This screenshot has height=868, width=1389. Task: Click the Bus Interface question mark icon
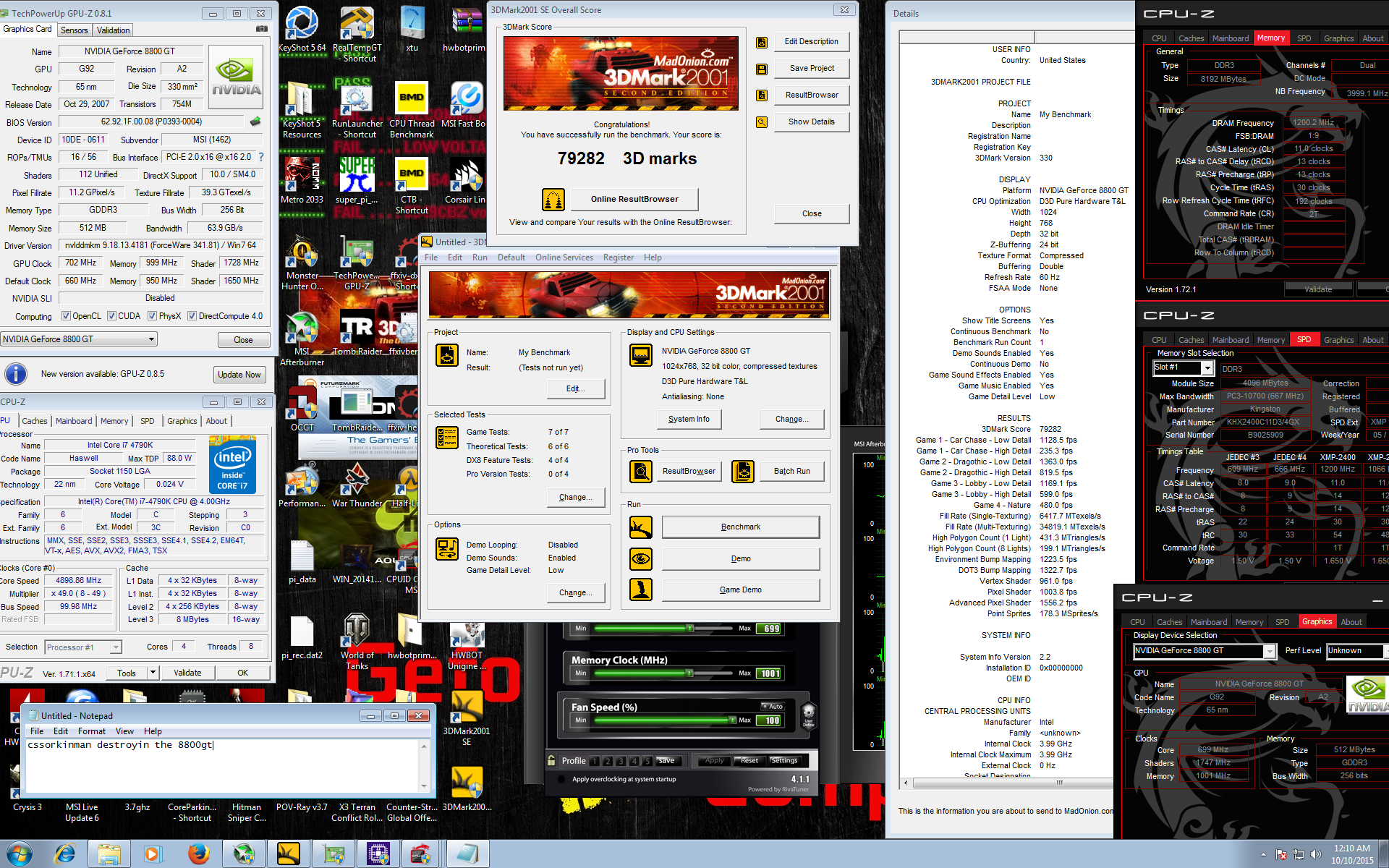tap(261, 157)
